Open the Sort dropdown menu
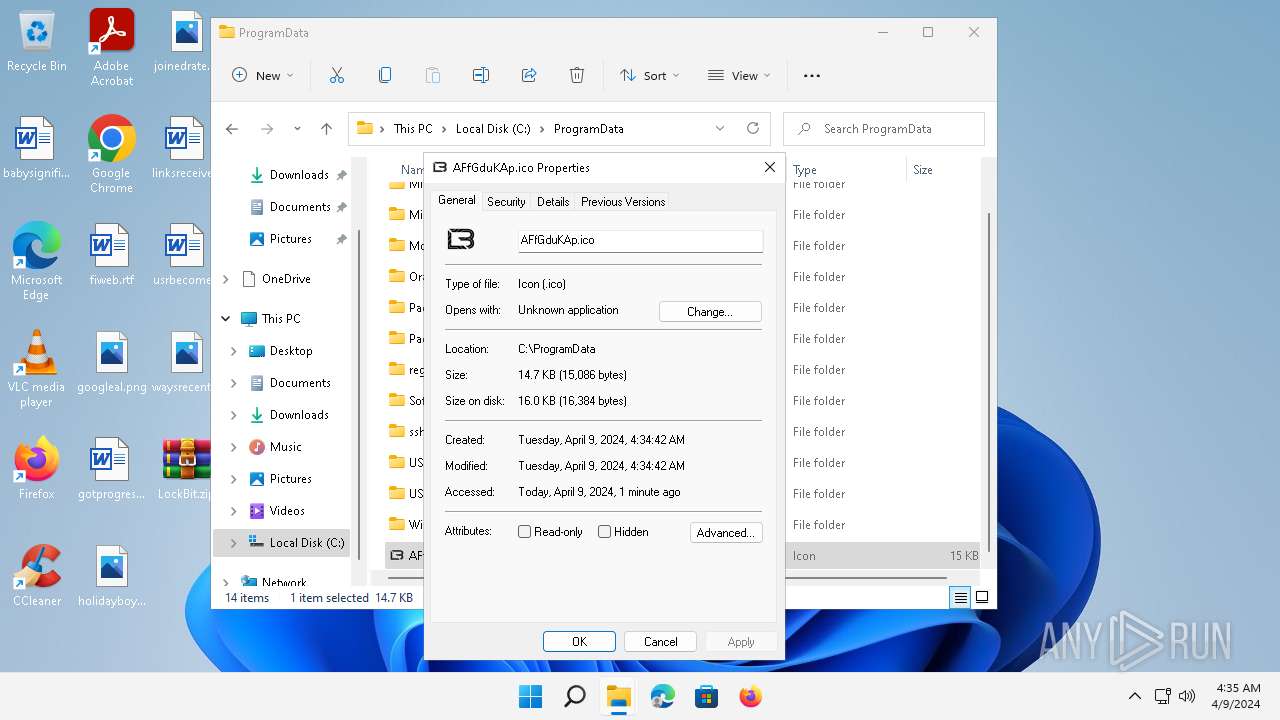The image size is (1280, 720). 649,75
